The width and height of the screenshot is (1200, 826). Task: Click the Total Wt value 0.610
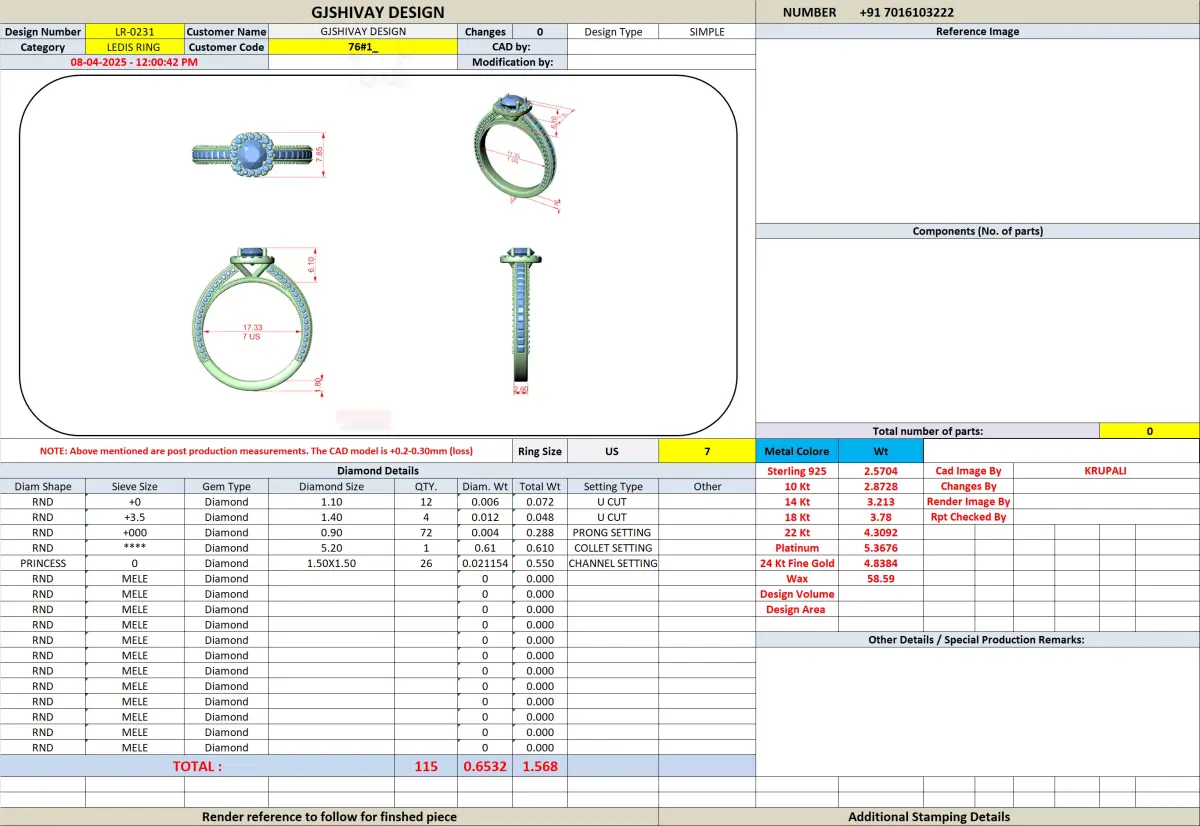(540, 548)
